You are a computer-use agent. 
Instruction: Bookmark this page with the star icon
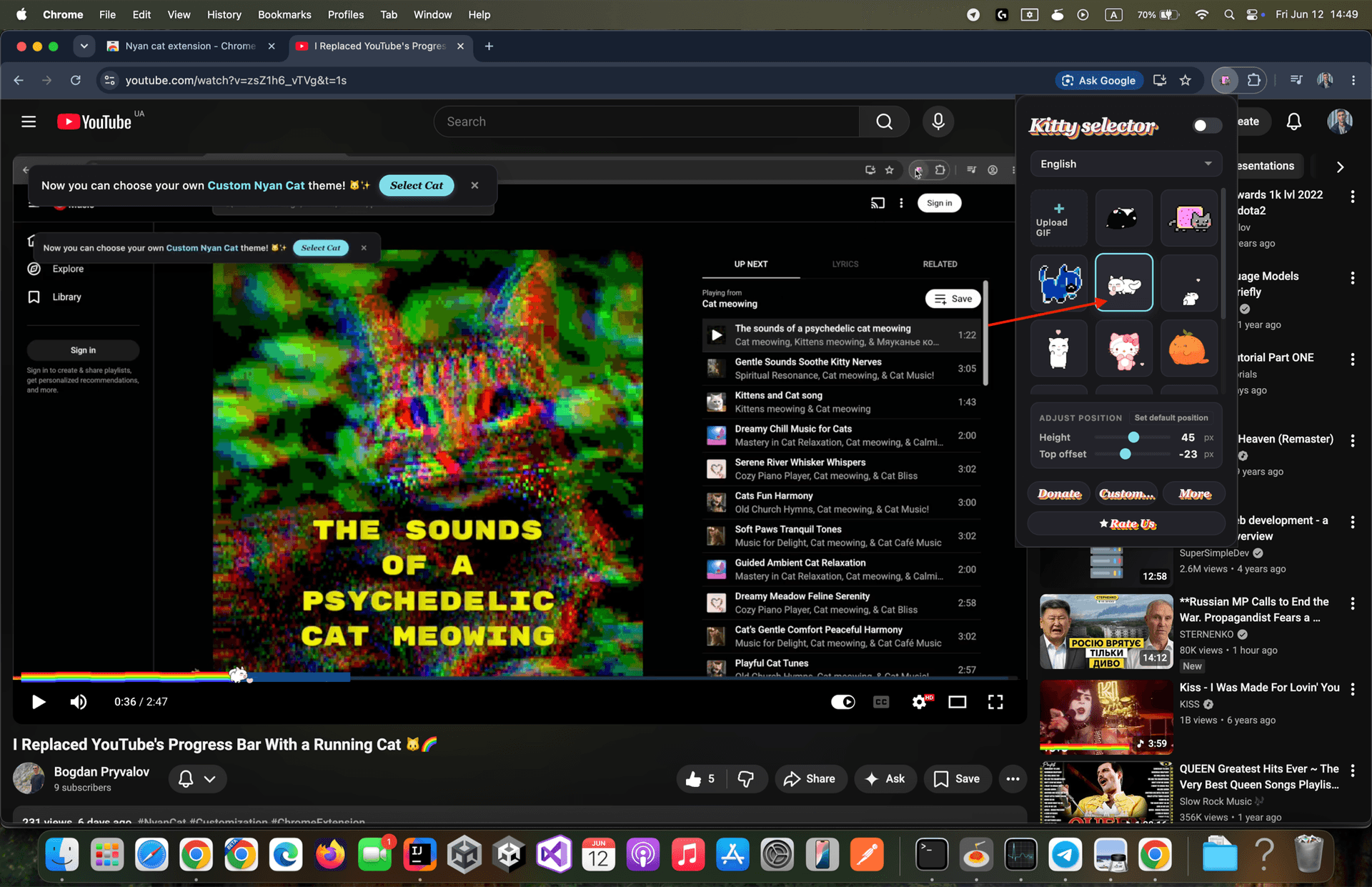[1185, 80]
